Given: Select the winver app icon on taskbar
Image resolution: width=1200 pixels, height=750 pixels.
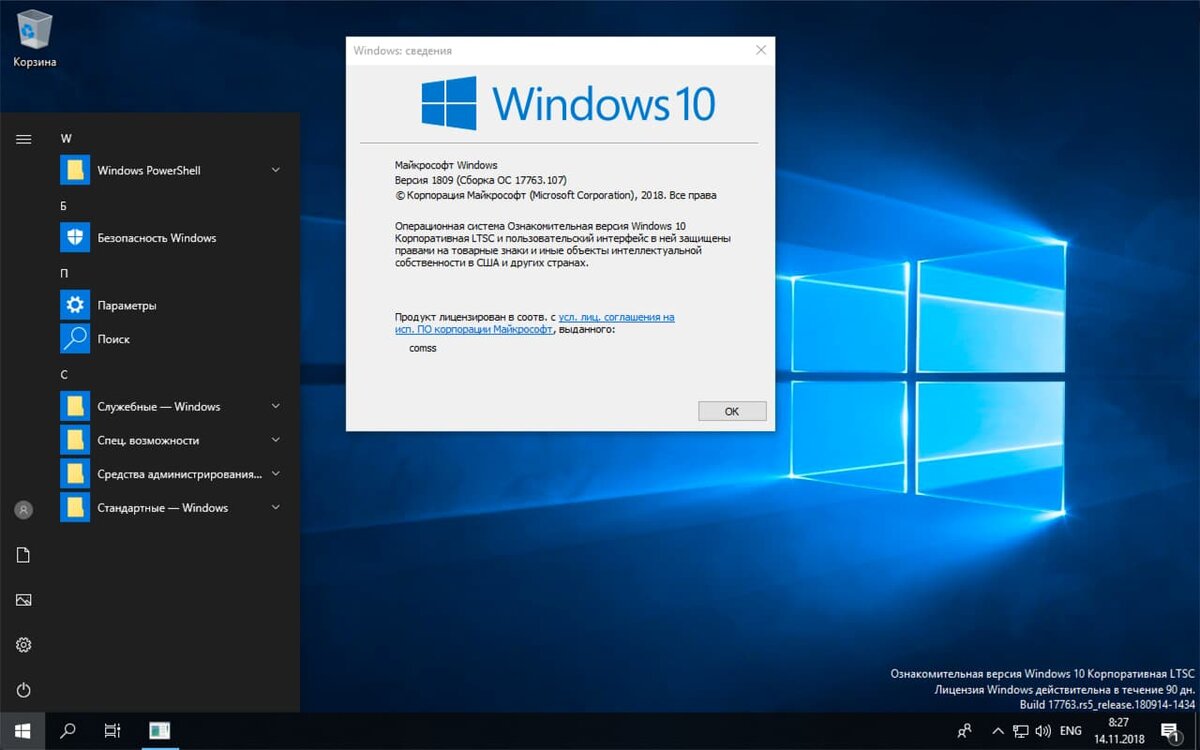Looking at the screenshot, I should [159, 731].
